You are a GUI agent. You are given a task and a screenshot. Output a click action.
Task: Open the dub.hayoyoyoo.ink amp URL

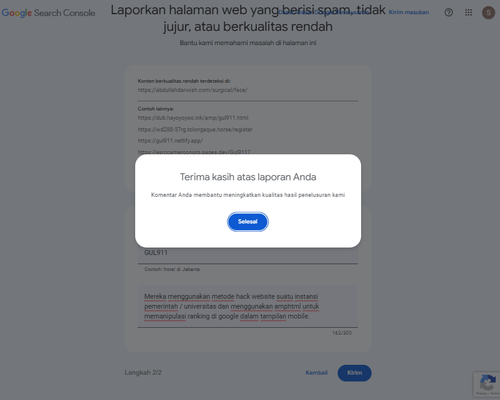click(193, 118)
